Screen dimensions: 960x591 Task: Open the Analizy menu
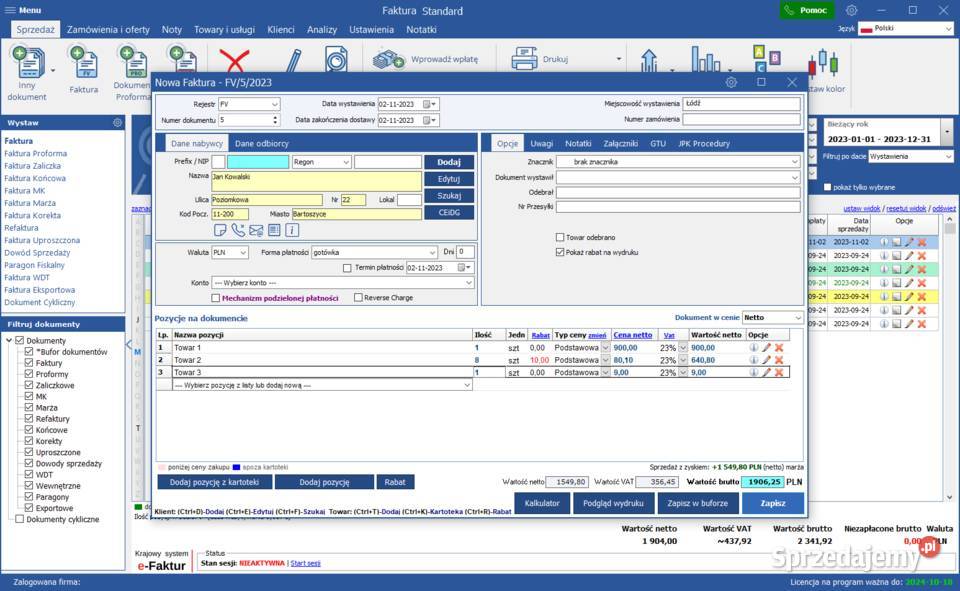click(x=322, y=29)
